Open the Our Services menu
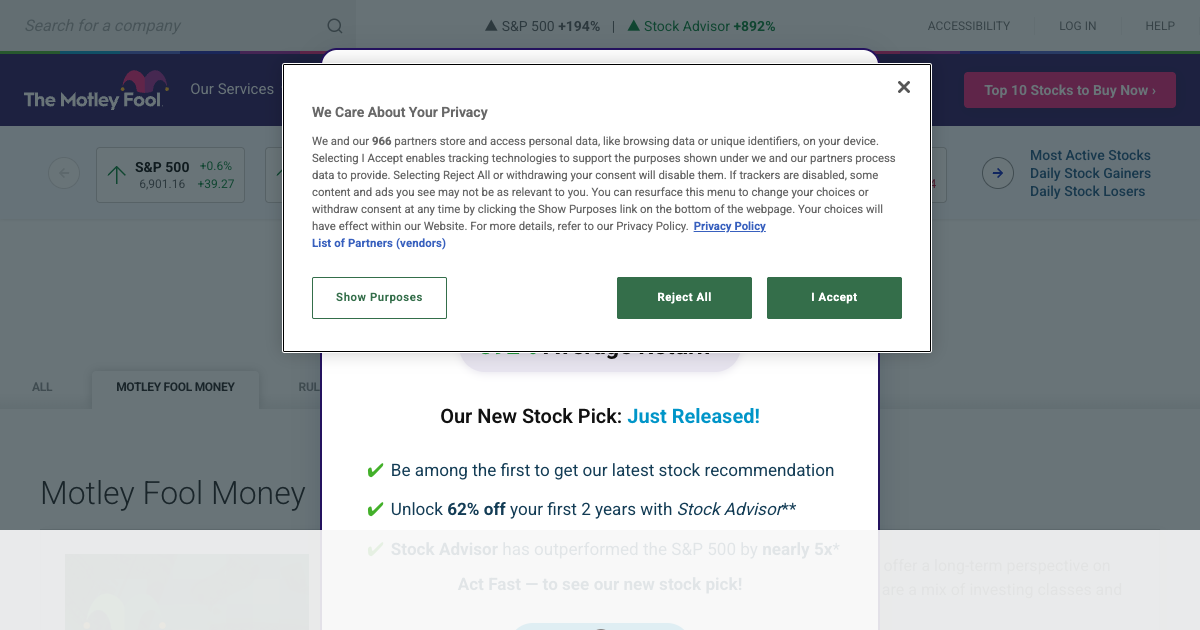This screenshot has height=630, width=1200. [232, 89]
